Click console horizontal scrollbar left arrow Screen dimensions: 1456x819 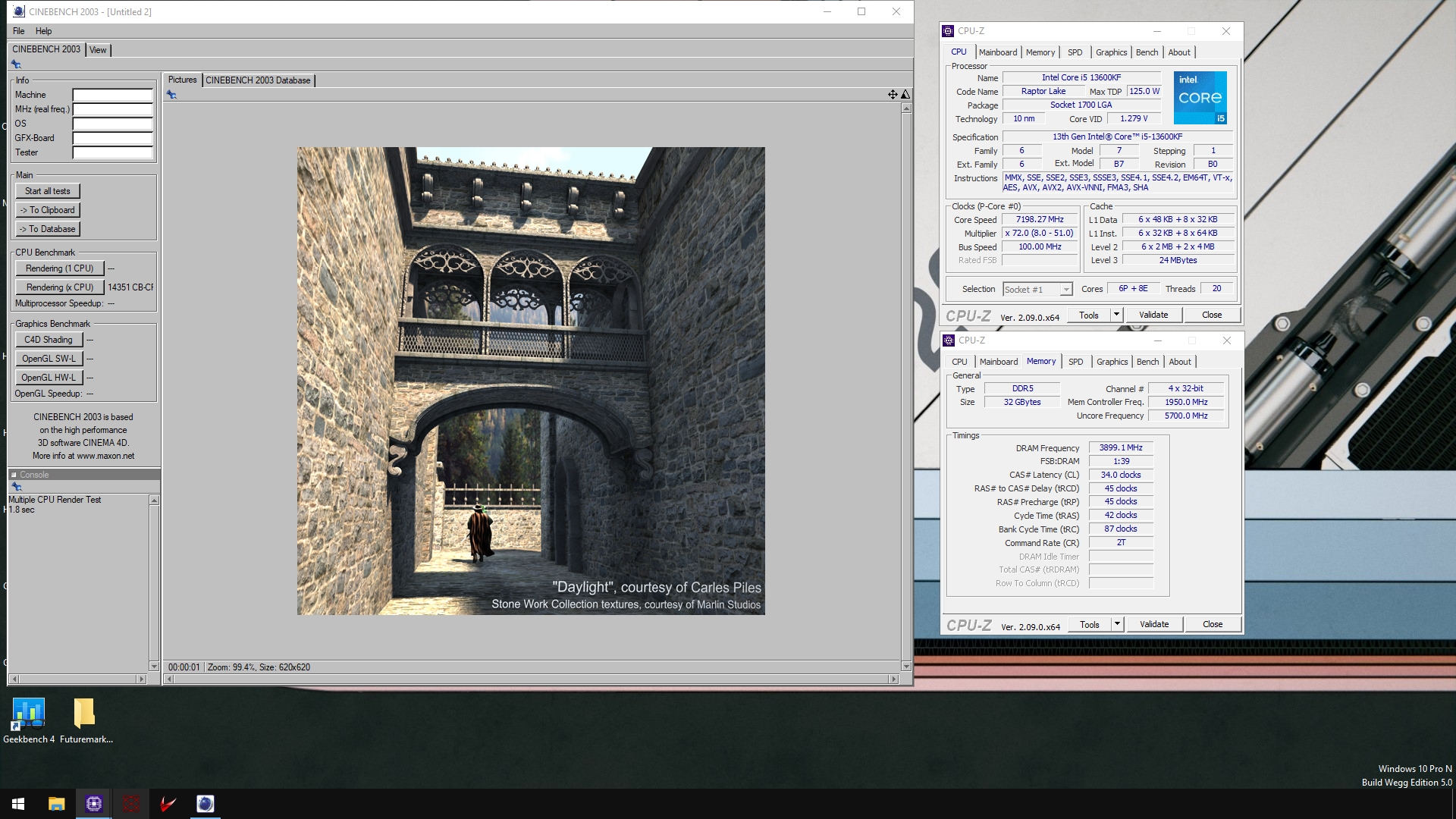[14, 679]
